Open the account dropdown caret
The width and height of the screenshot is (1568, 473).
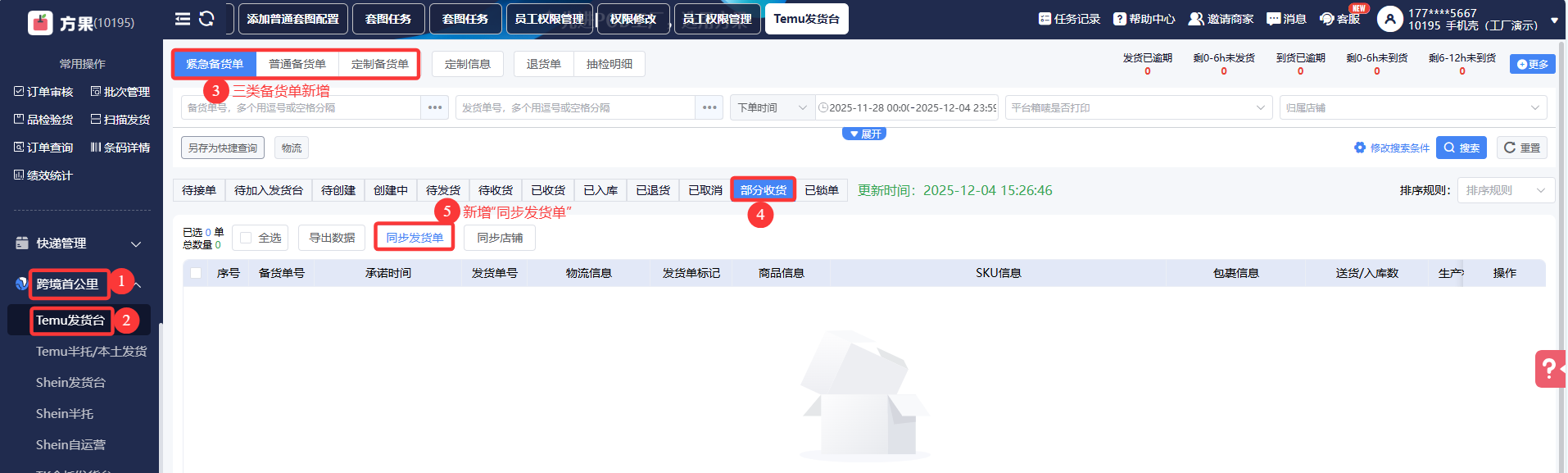pyautogui.click(x=1554, y=20)
